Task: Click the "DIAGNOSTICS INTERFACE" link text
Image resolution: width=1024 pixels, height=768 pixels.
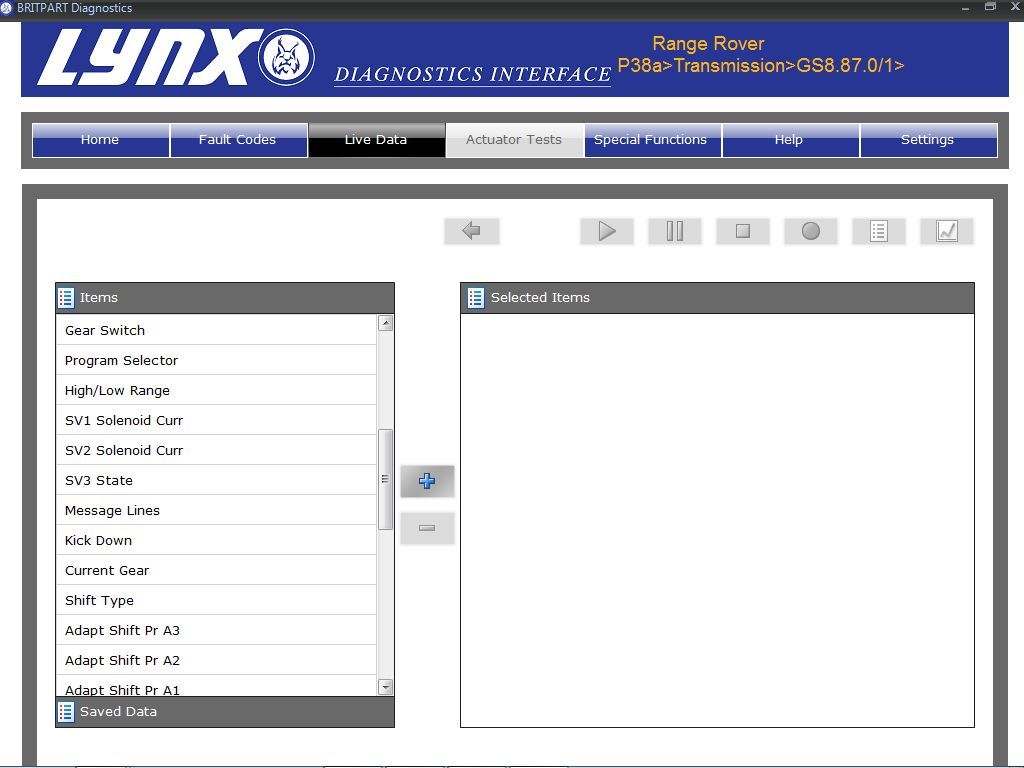Action: (x=472, y=74)
